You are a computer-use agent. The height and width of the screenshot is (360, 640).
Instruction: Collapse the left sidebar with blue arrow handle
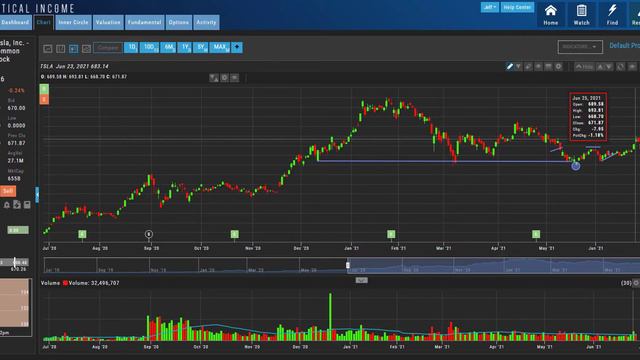point(37,195)
